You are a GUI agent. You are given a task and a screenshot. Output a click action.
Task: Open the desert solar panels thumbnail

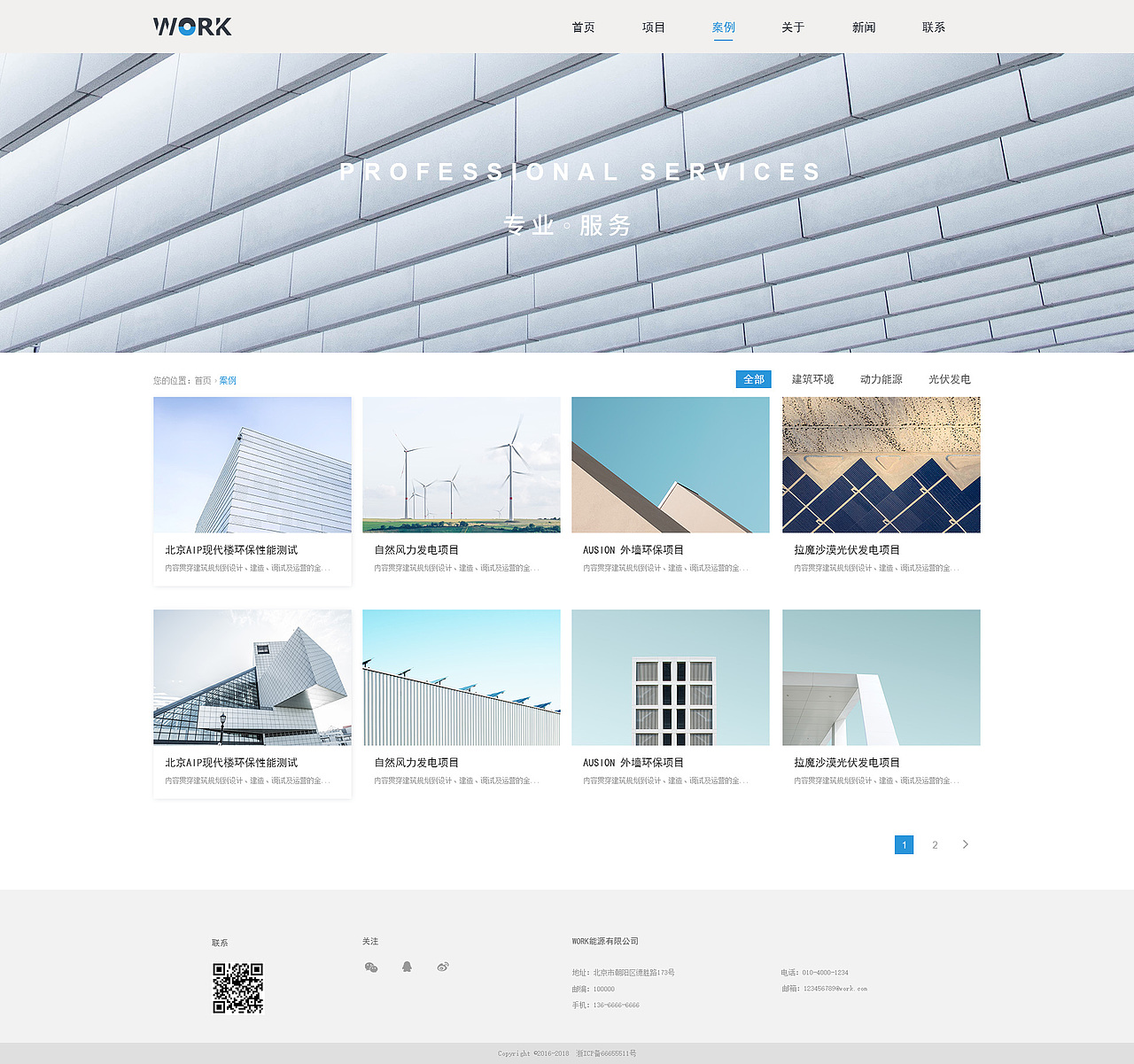[x=882, y=464]
